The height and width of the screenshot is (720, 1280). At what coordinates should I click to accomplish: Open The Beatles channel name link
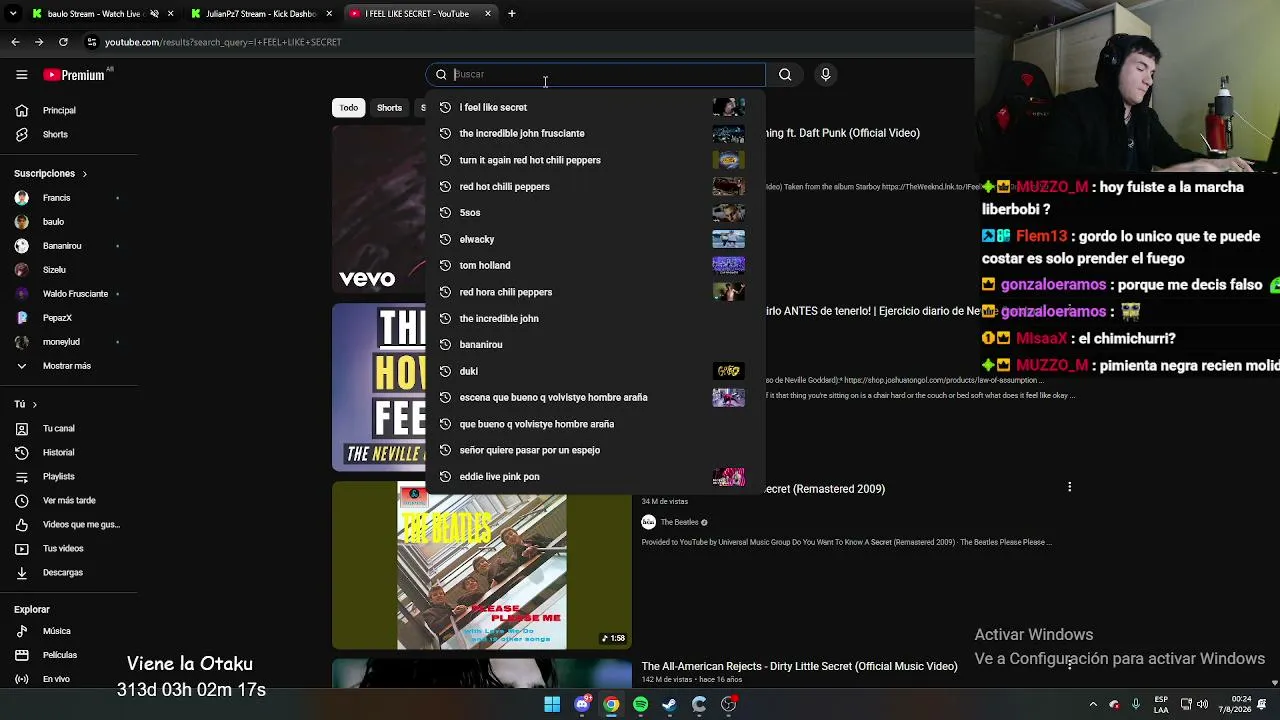tap(679, 522)
